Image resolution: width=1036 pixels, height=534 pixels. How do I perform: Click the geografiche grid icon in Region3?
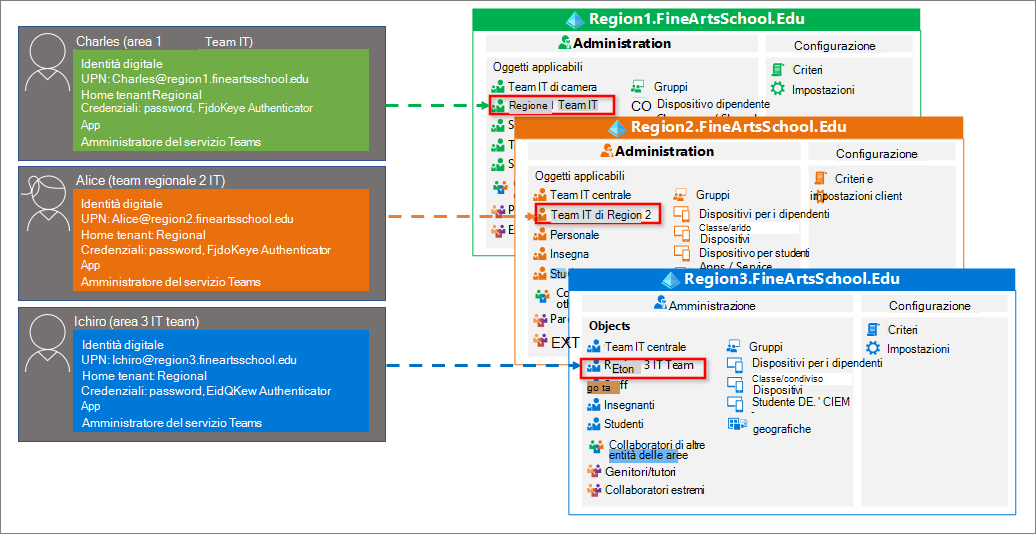tap(737, 424)
